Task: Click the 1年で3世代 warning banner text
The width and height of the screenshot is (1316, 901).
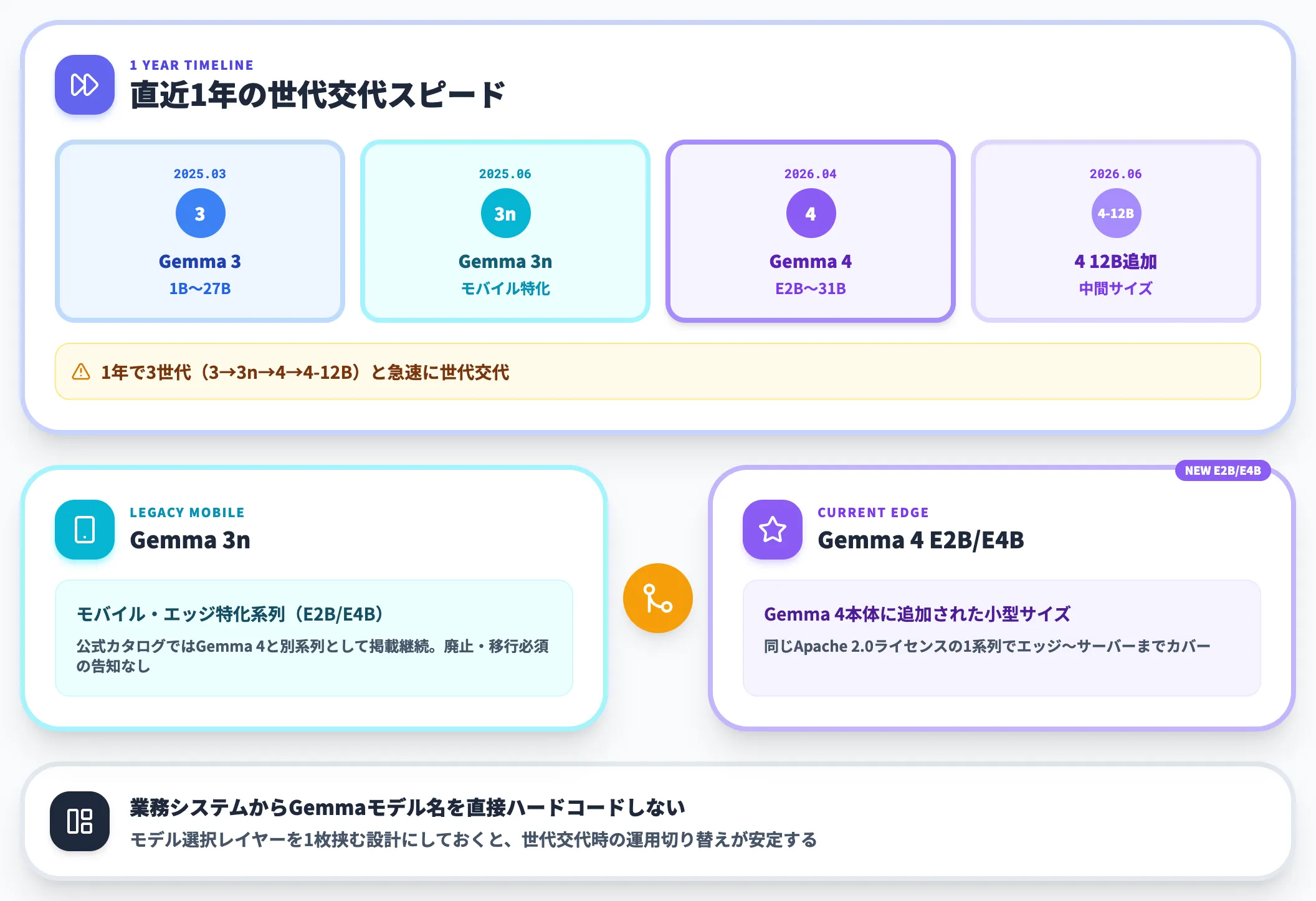Action: [305, 372]
